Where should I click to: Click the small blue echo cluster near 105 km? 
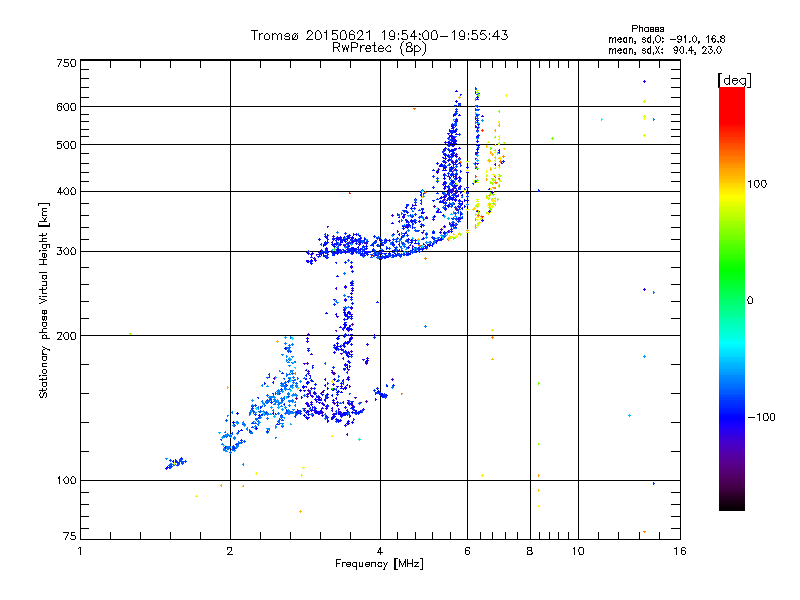[x=176, y=463]
